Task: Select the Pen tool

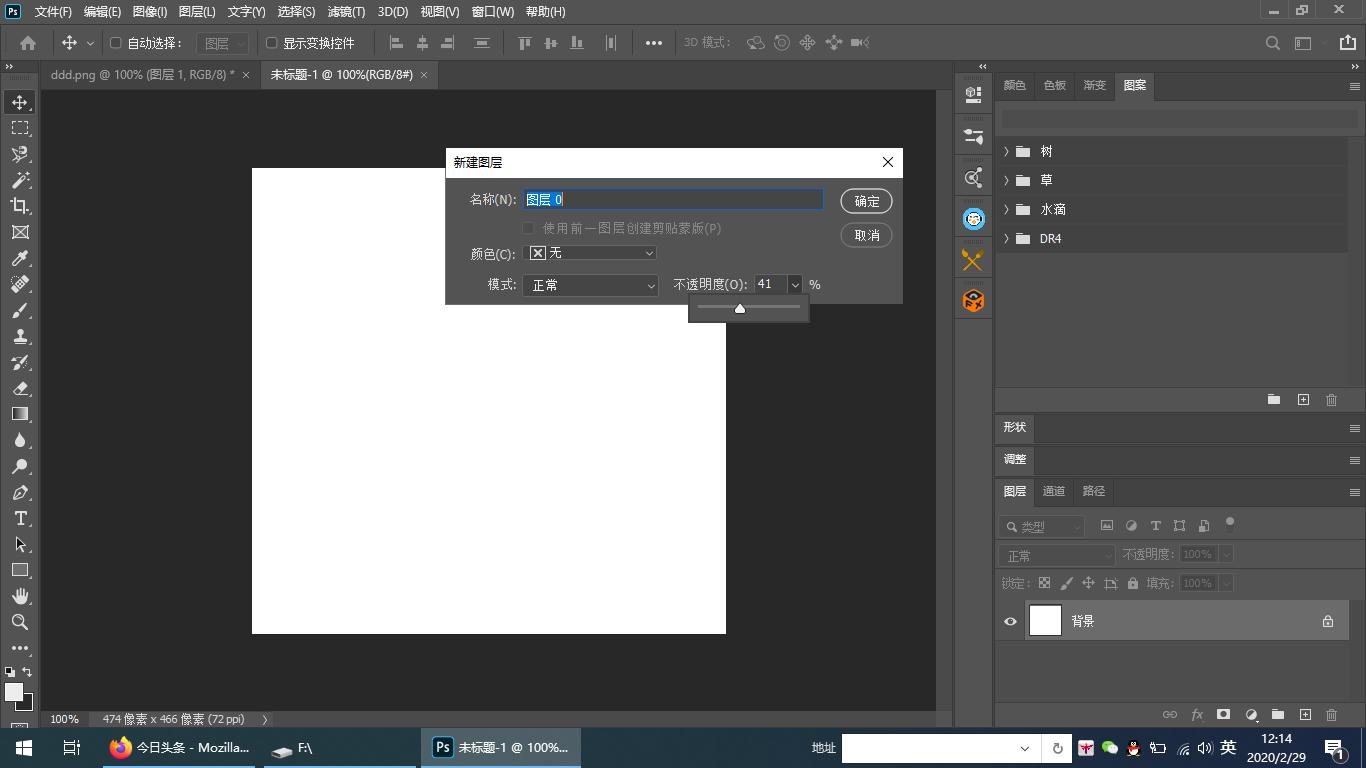Action: pos(20,492)
